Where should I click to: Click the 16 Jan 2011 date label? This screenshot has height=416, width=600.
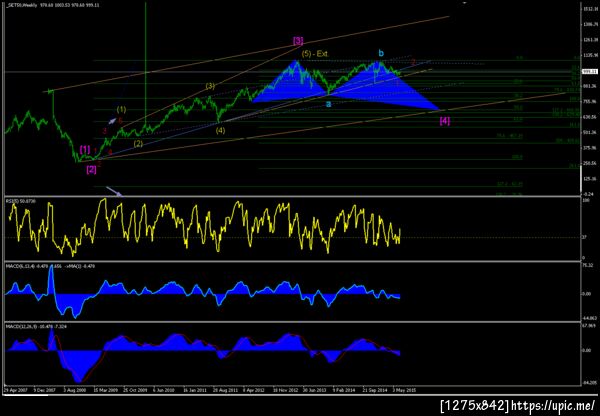(x=195, y=390)
